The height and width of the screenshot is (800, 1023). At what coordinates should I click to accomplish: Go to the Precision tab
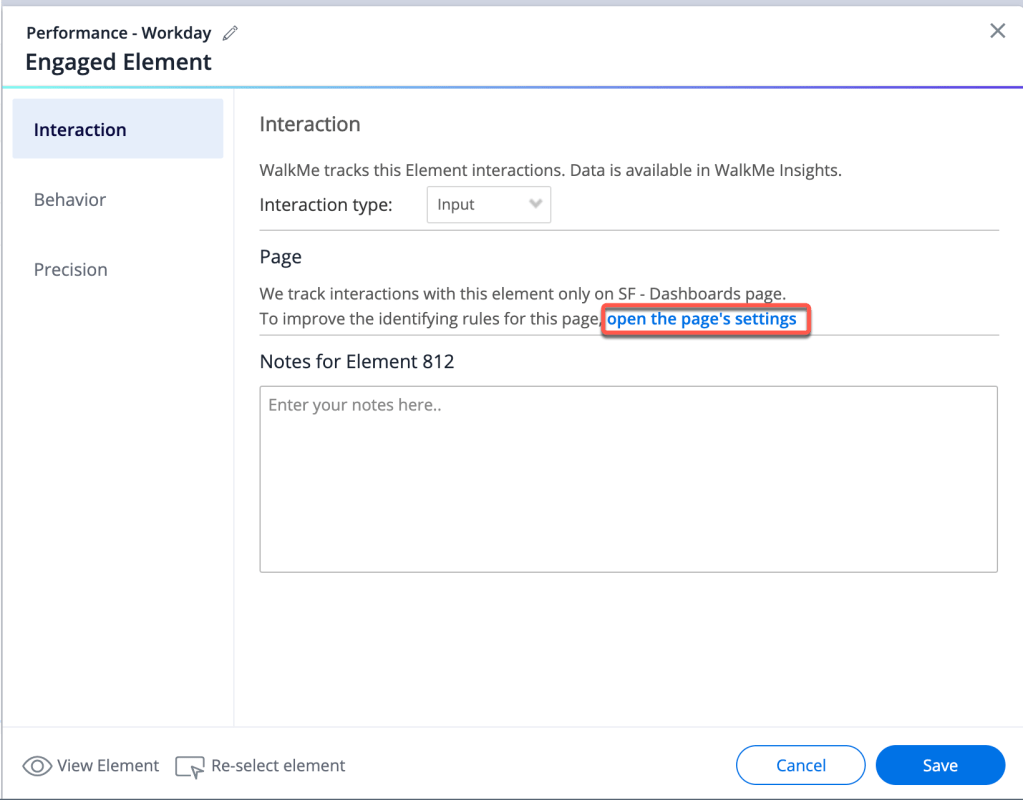click(71, 270)
